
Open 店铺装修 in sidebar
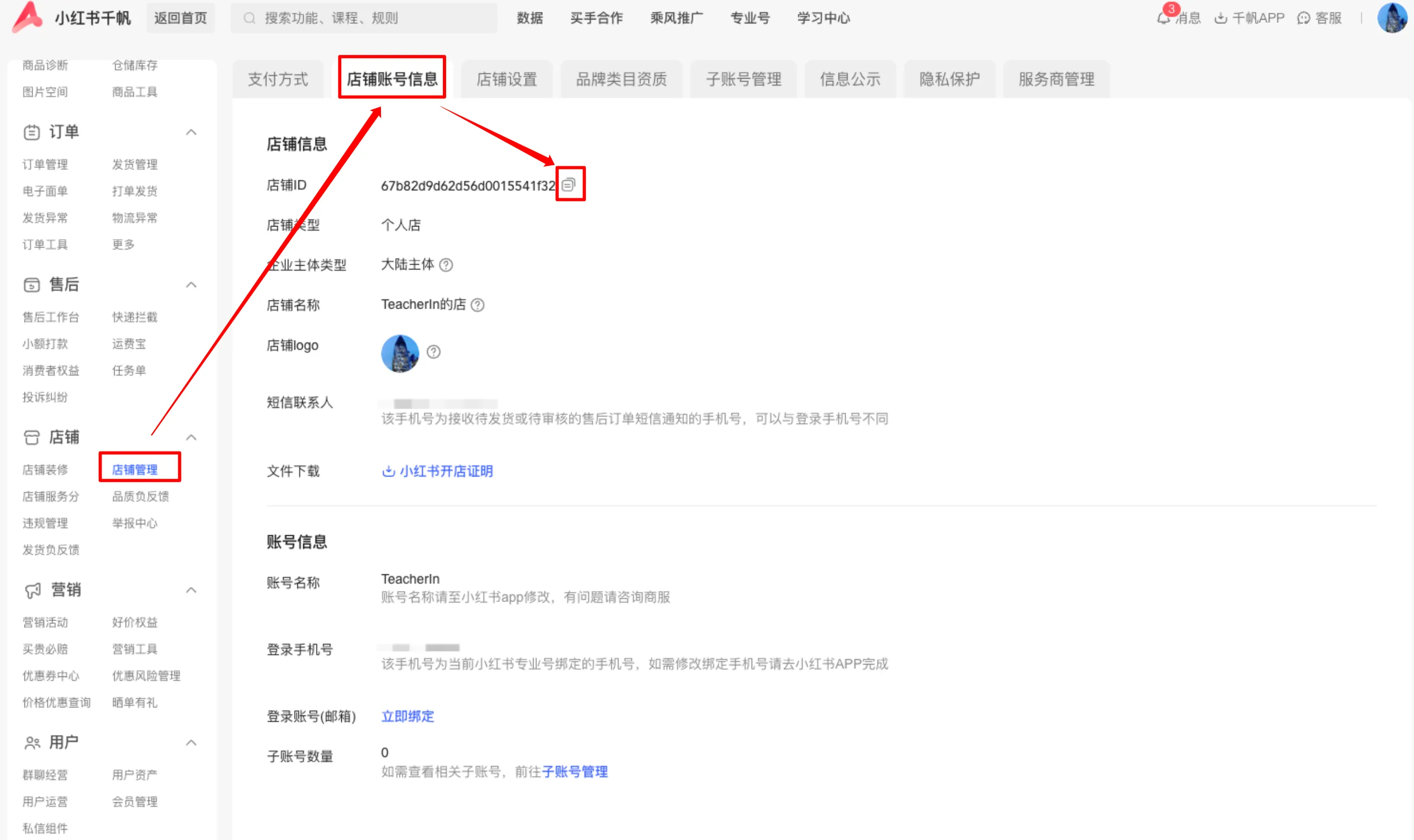click(x=45, y=470)
